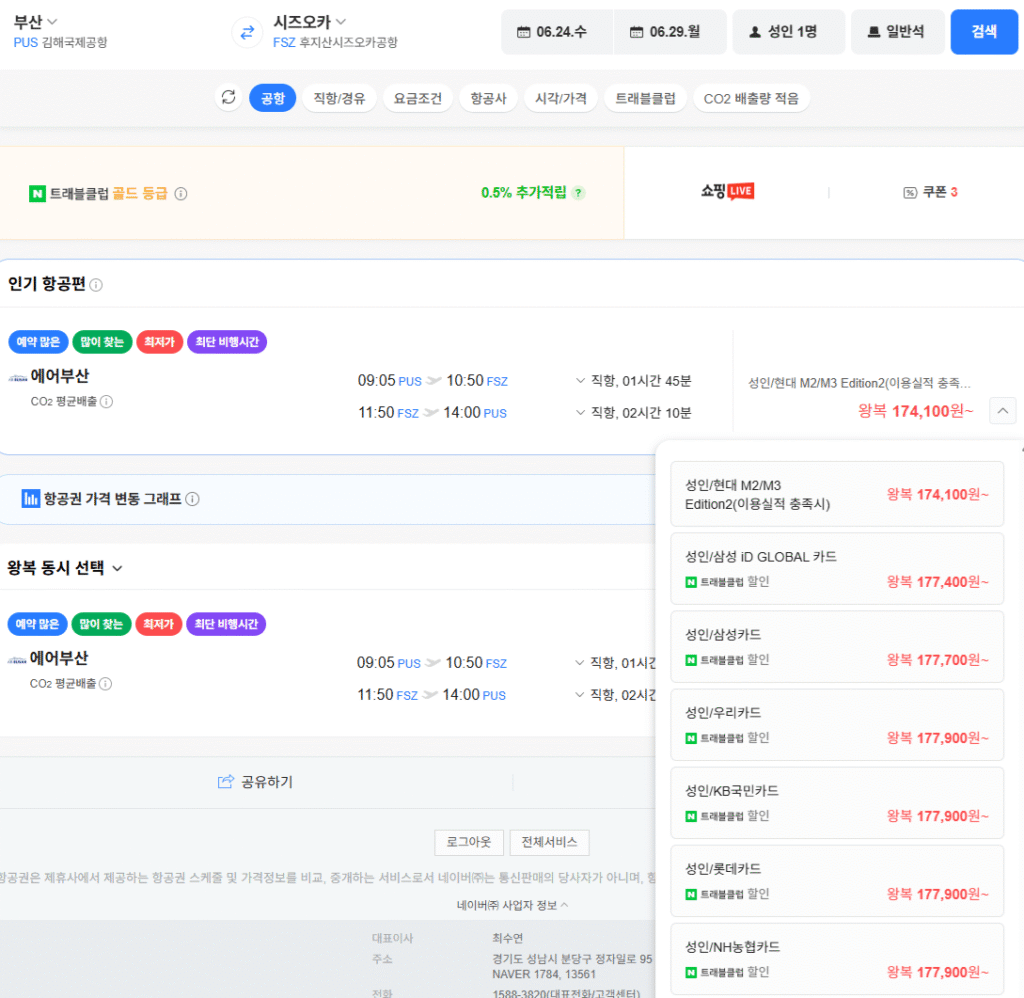Select the 요금조건 filter
Image resolution: width=1024 pixels, height=998 pixels.
[417, 98]
